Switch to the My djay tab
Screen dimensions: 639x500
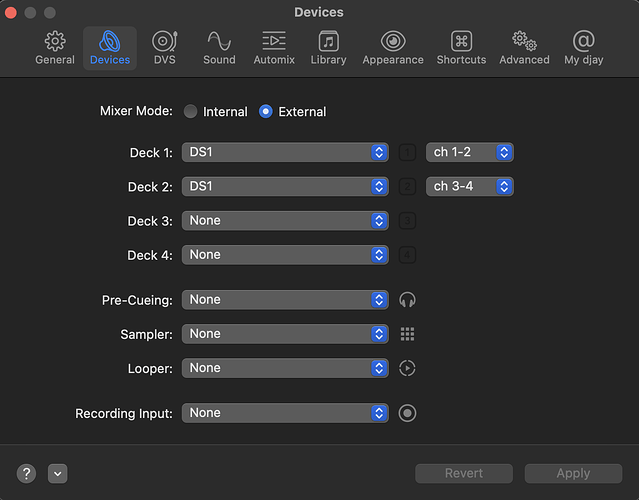coord(584,47)
